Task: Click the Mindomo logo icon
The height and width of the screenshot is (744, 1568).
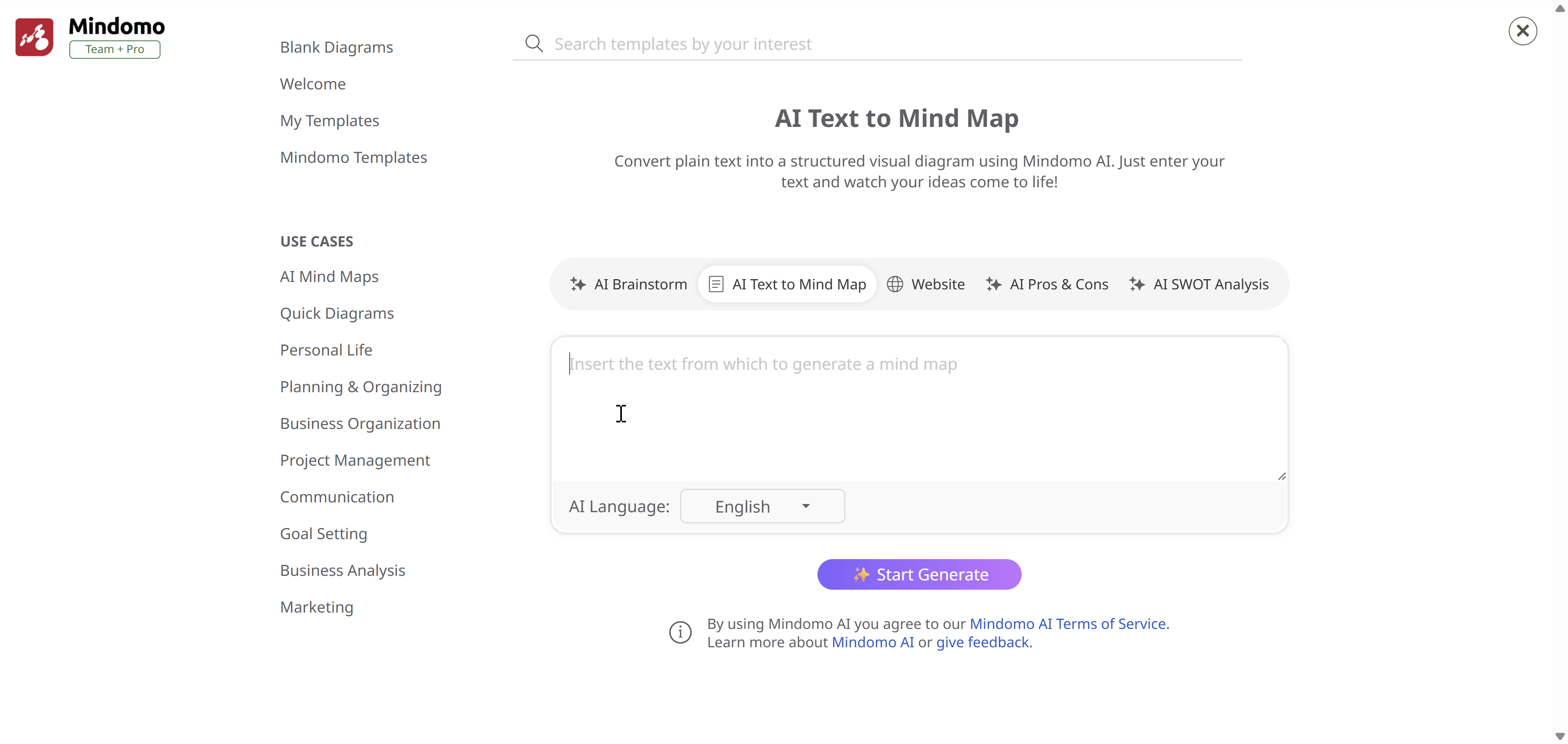Action: [x=34, y=37]
